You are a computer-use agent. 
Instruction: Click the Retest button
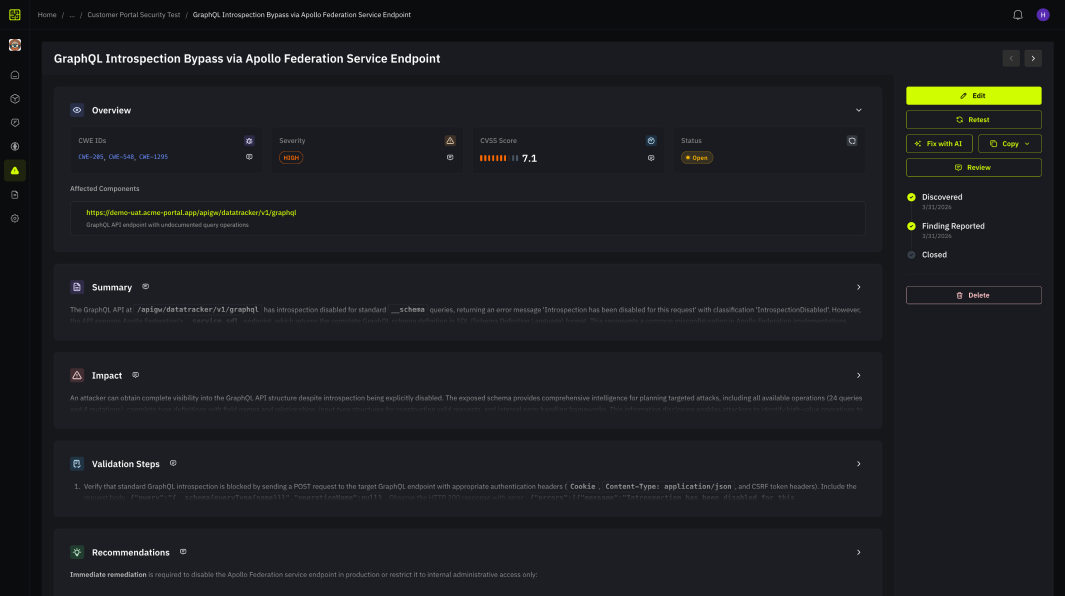click(973, 120)
